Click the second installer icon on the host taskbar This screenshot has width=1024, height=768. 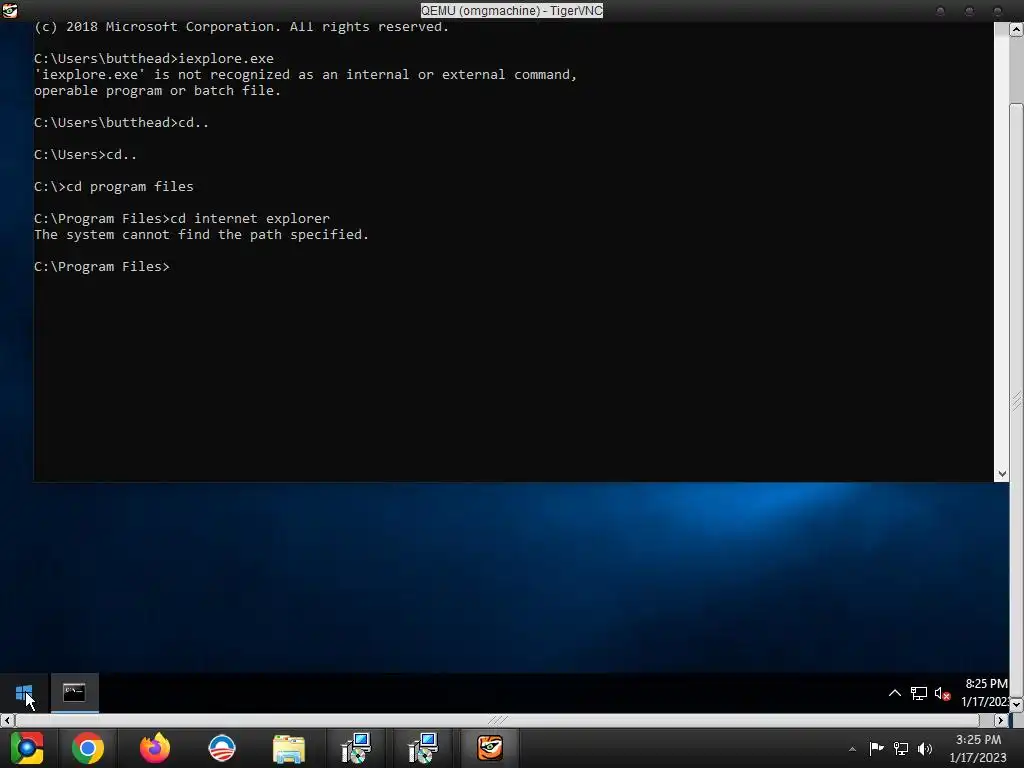click(x=423, y=748)
